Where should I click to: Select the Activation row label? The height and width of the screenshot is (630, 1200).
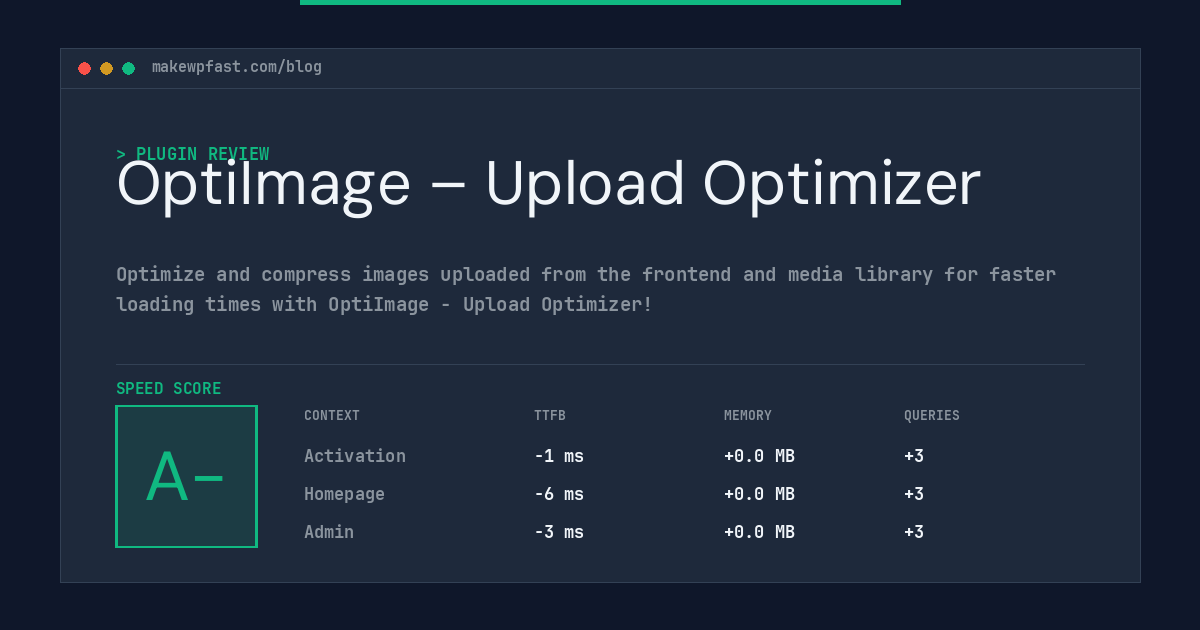[x=355, y=456]
